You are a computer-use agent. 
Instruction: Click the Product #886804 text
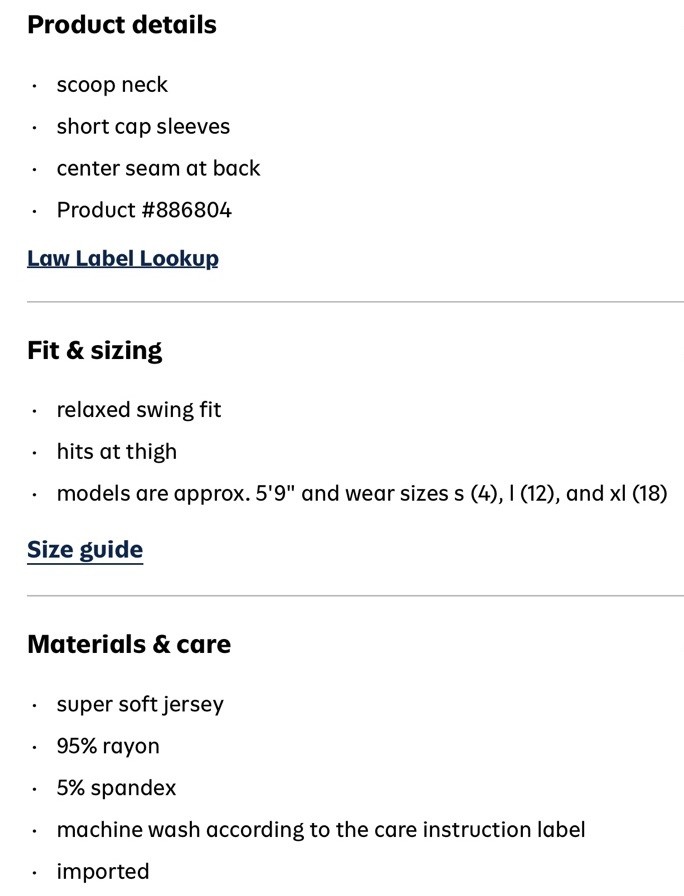click(x=144, y=210)
